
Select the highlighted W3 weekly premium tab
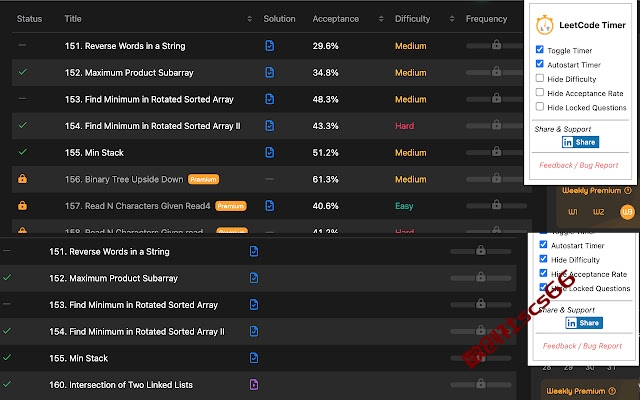627,212
